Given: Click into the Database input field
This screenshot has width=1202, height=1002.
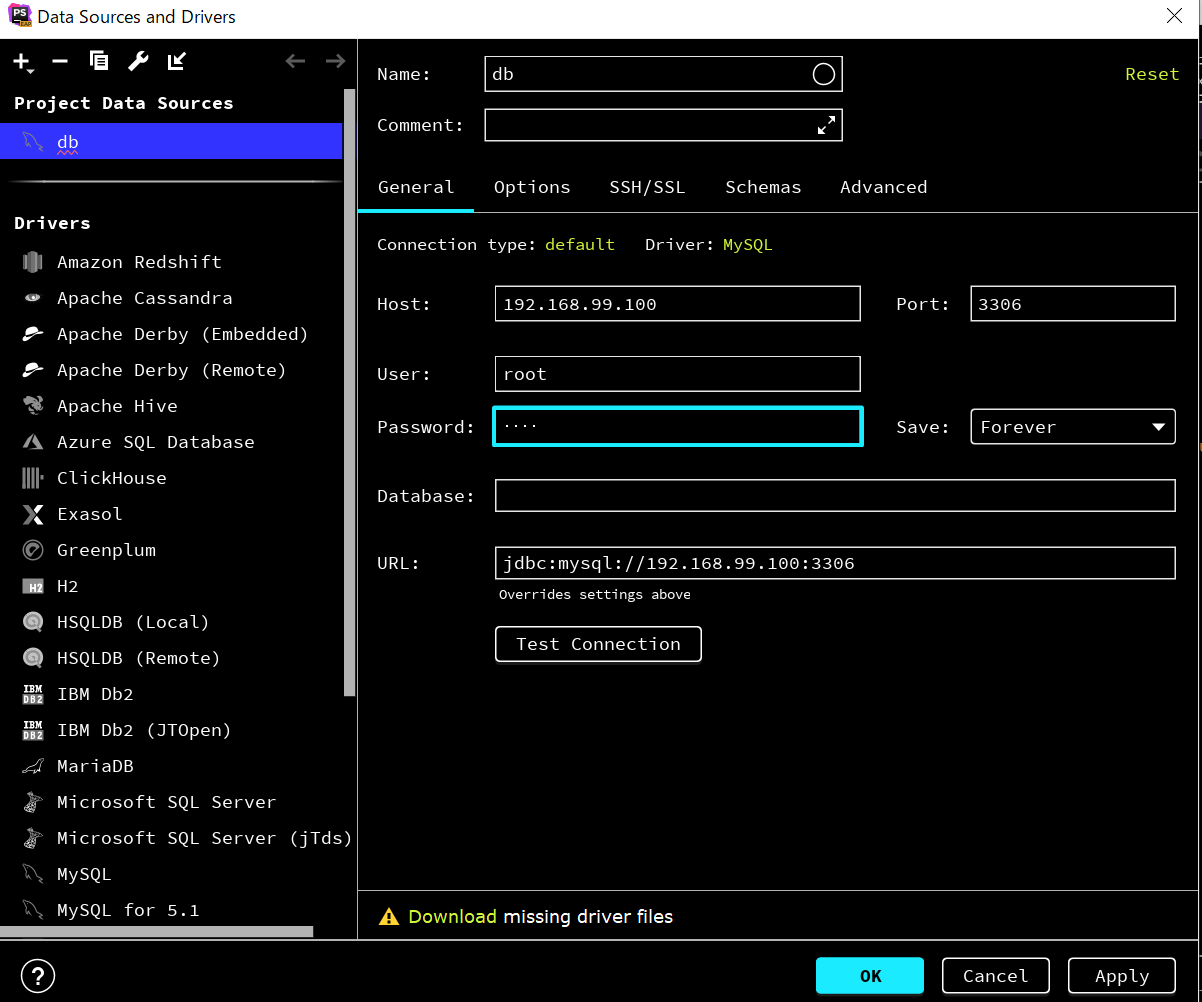Looking at the screenshot, I should (x=834, y=496).
